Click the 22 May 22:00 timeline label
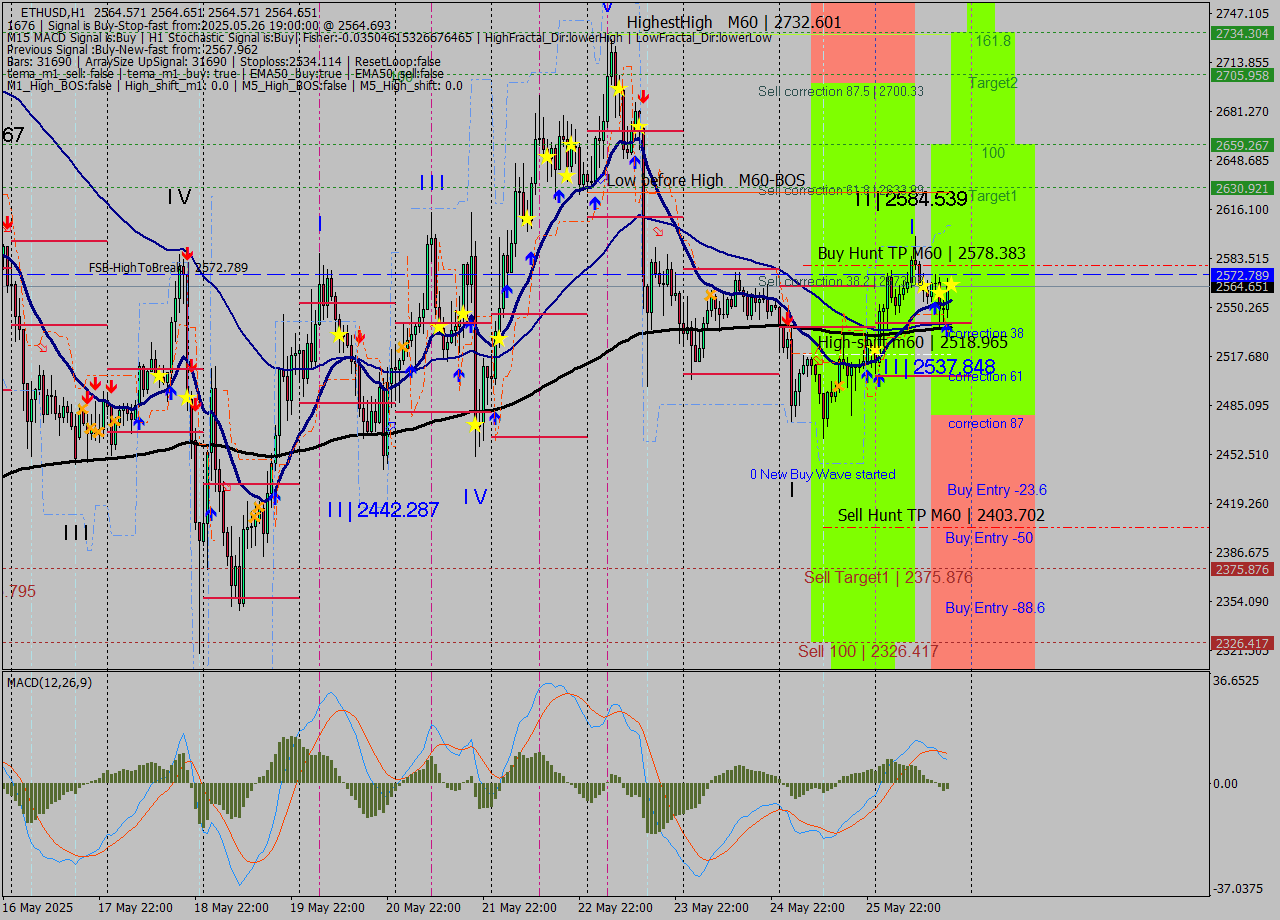The width and height of the screenshot is (1280, 920). [x=615, y=908]
